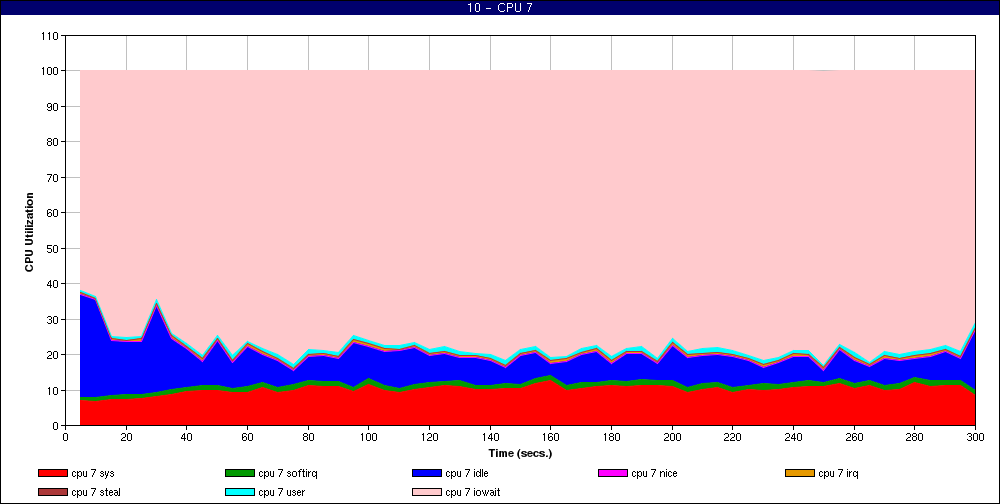1000x504 pixels.
Task: Click the 'cpu 7 user' legend label
Action: pos(282,493)
